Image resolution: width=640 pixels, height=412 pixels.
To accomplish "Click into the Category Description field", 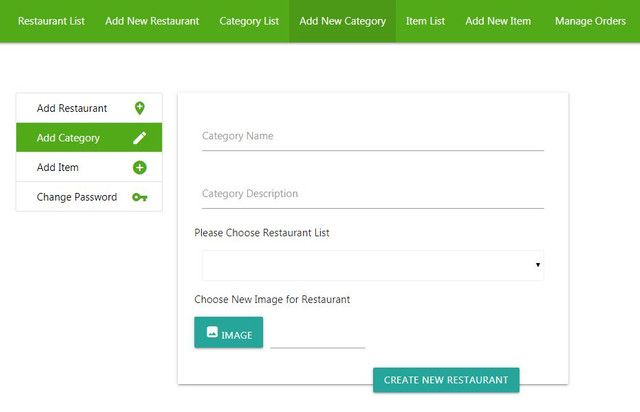I will click(x=372, y=194).
